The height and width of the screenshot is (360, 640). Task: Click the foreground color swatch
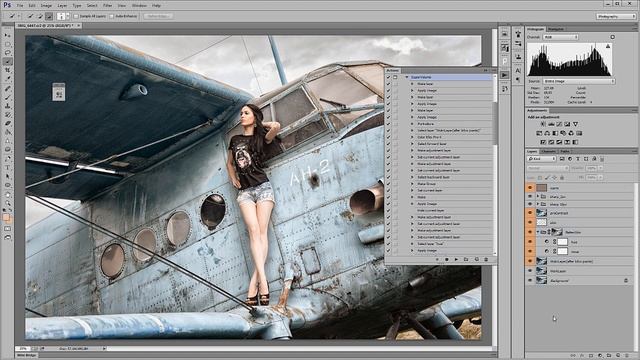pyautogui.click(x=6, y=218)
